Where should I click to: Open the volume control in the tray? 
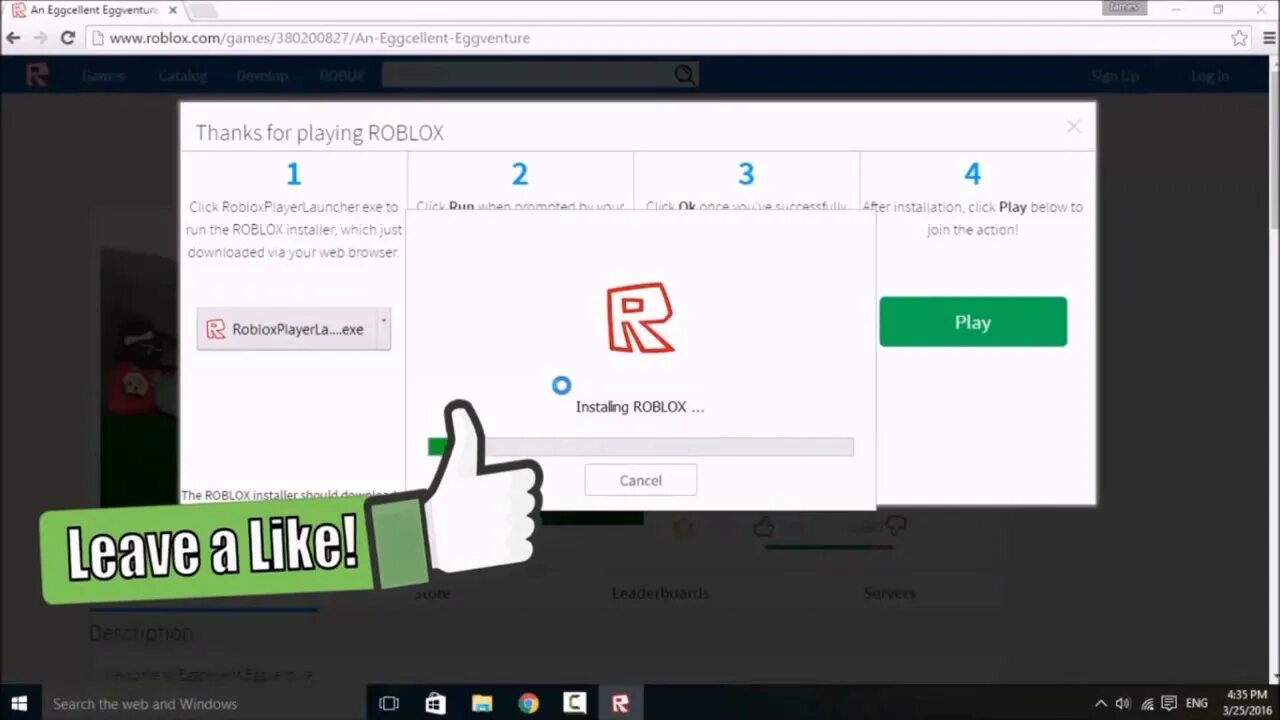1123,703
